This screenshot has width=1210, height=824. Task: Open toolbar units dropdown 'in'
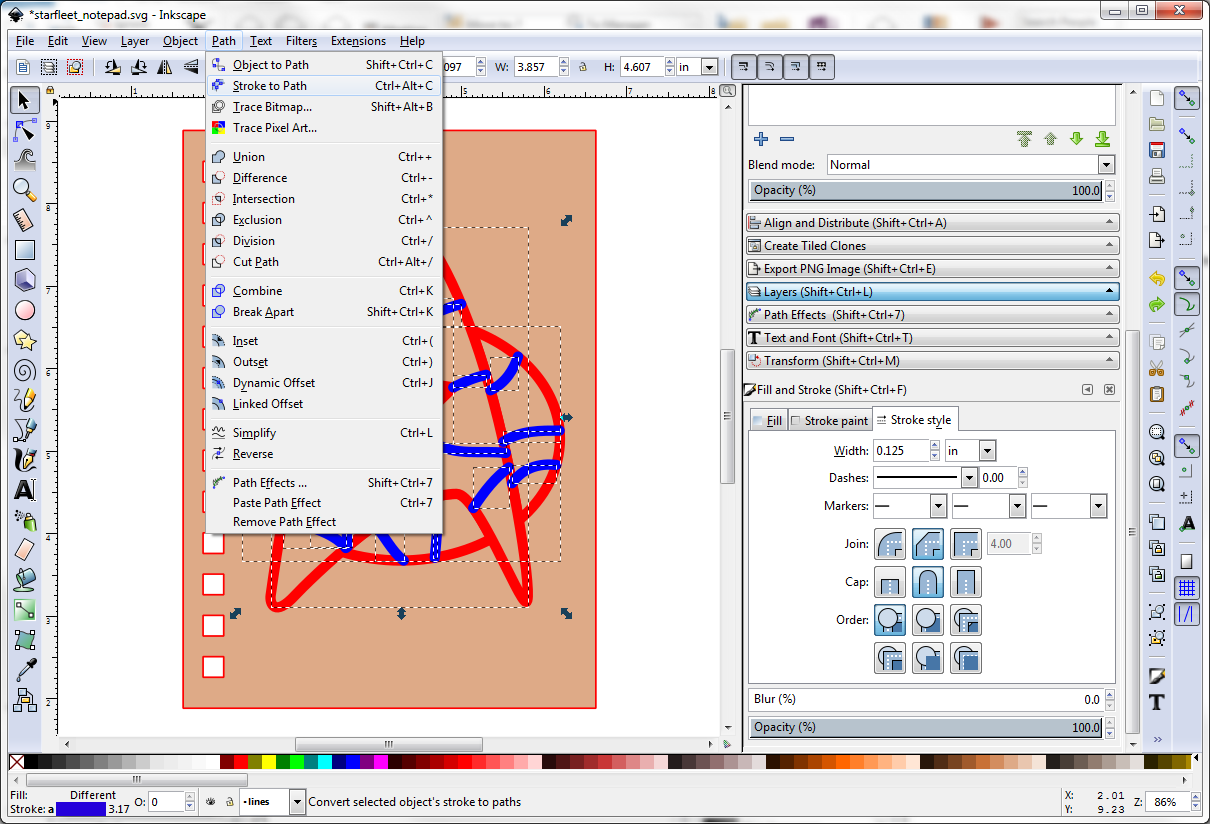[698, 67]
